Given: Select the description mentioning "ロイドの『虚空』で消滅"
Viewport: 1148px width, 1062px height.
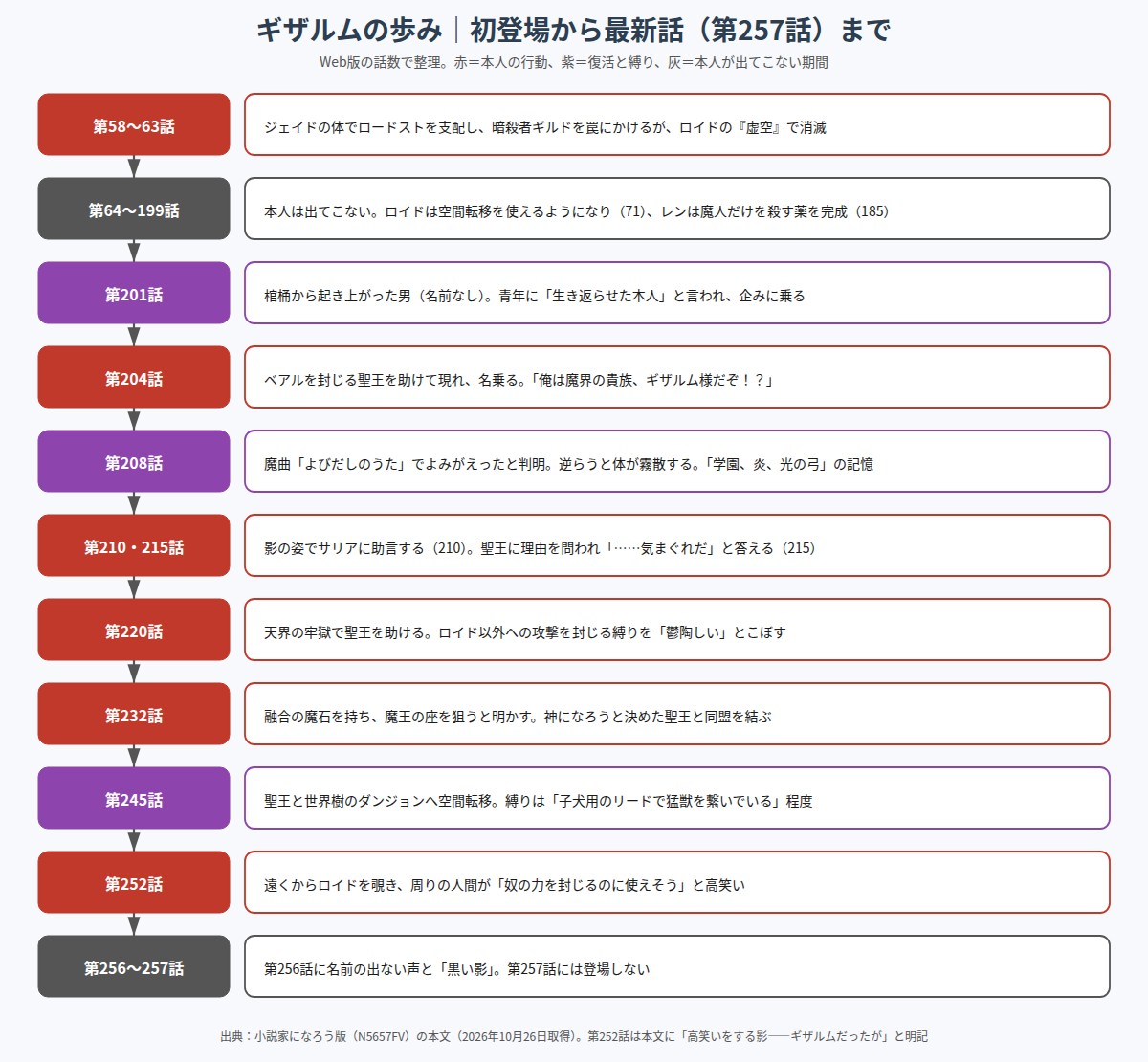Looking at the screenshot, I should 677,124.
